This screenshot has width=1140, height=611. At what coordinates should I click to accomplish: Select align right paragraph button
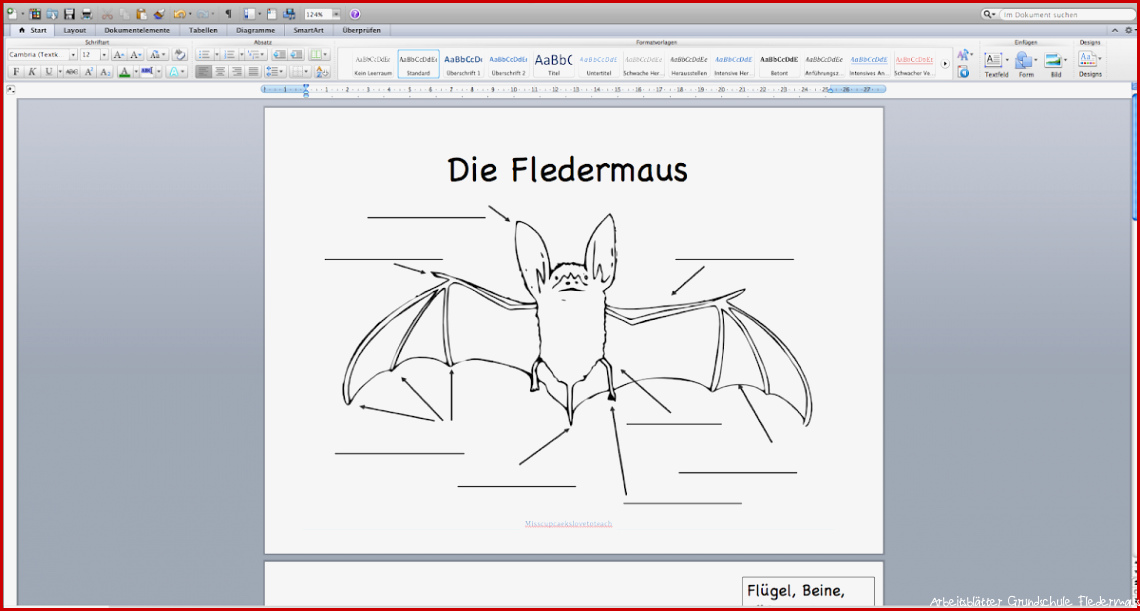click(236, 71)
